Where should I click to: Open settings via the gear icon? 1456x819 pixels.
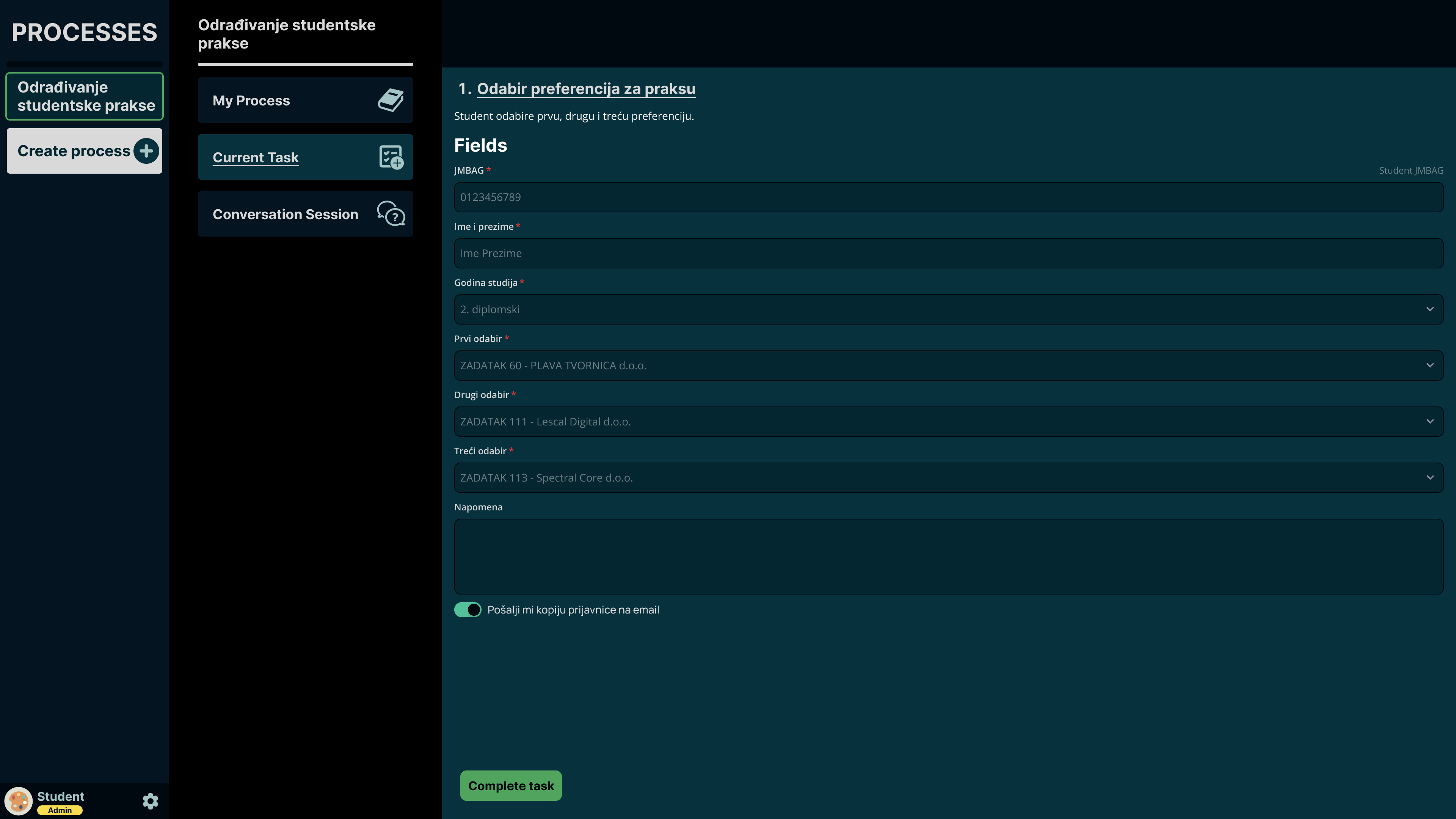[151, 801]
